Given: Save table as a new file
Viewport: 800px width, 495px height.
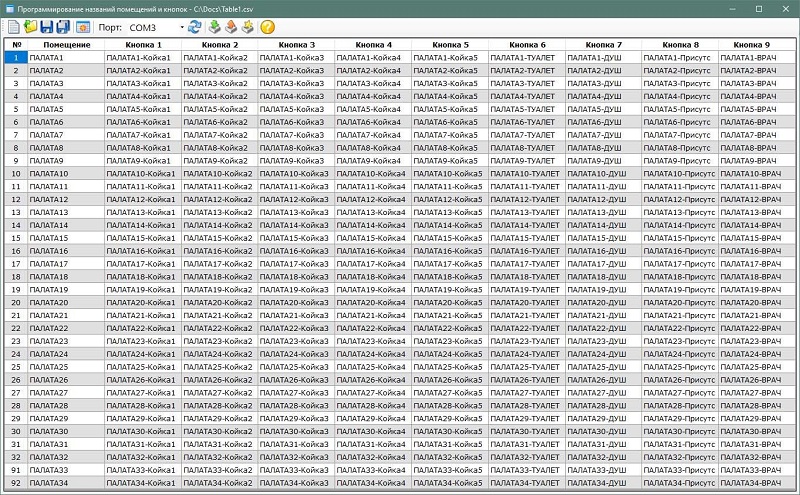Looking at the screenshot, I should 63,27.
